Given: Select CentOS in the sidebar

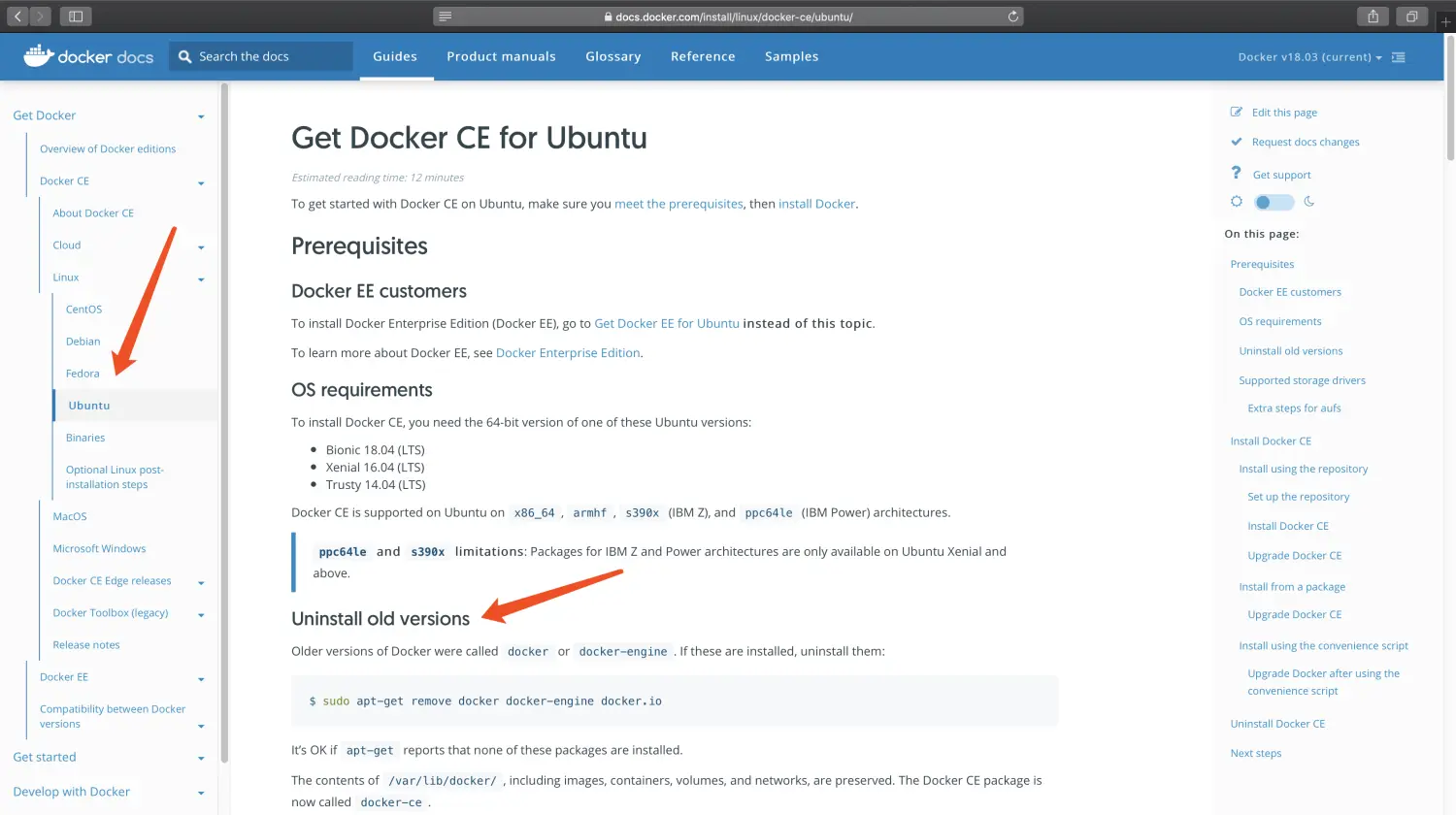Looking at the screenshot, I should coord(83,309).
